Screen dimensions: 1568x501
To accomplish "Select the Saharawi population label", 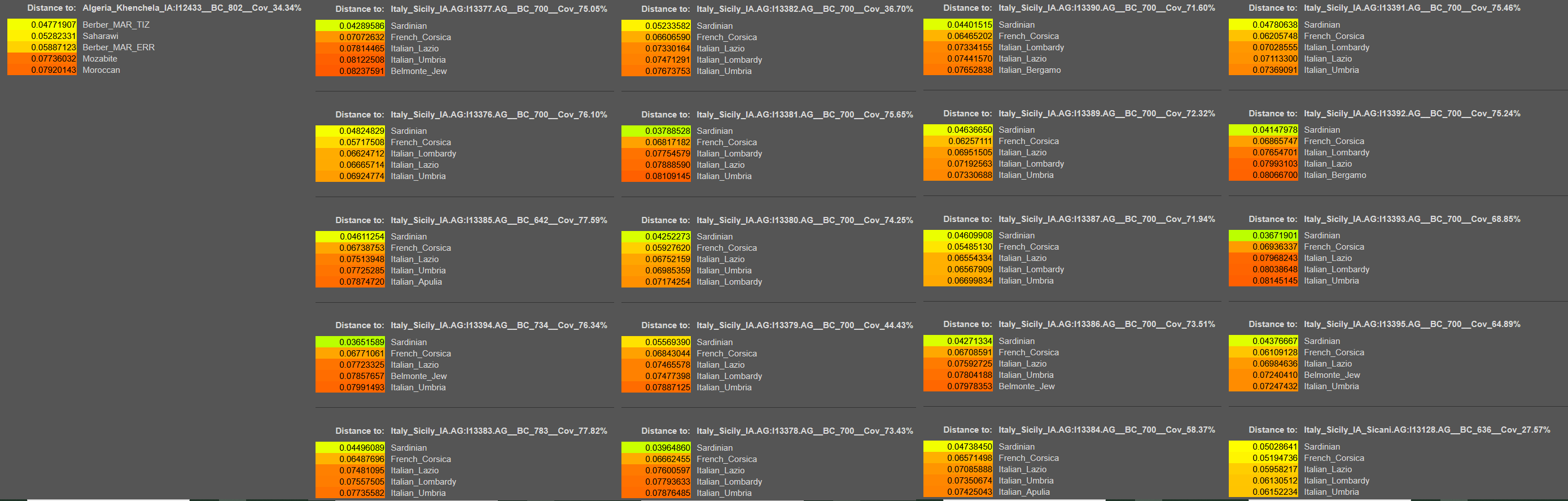I will 100,36.
